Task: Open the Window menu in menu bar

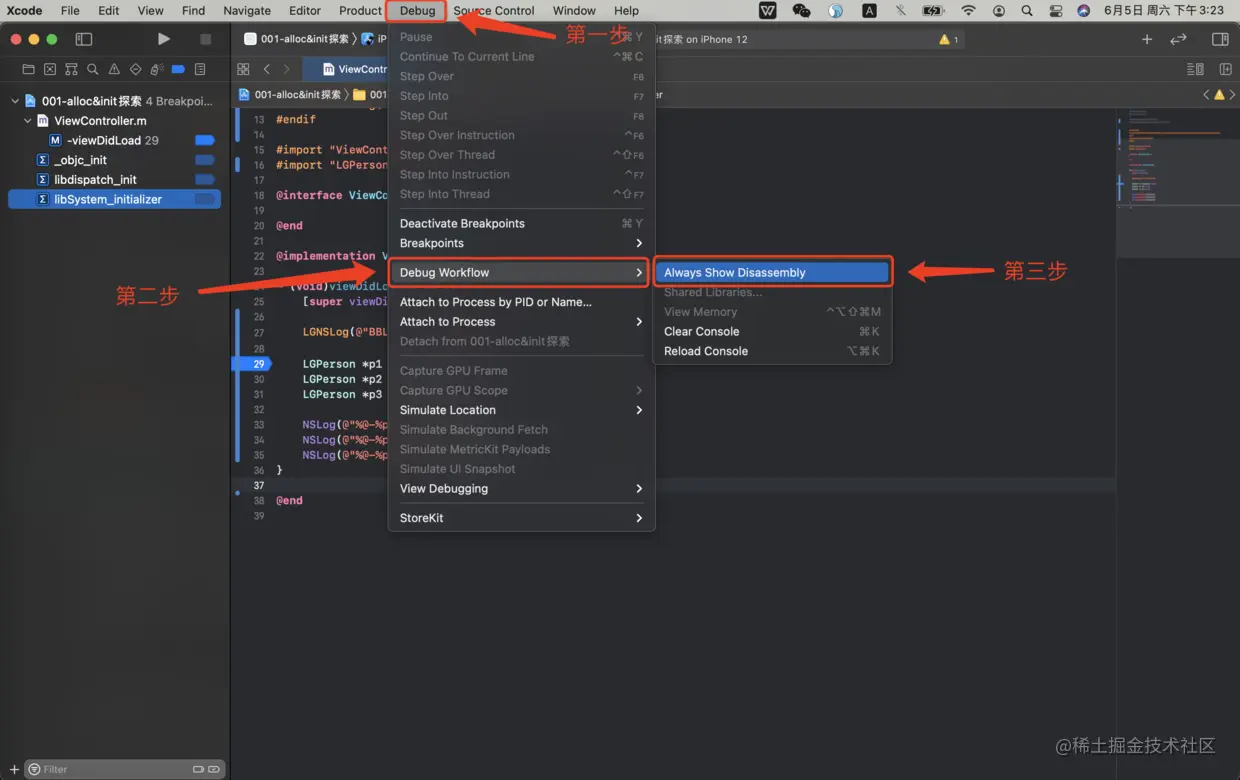Action: 574,11
